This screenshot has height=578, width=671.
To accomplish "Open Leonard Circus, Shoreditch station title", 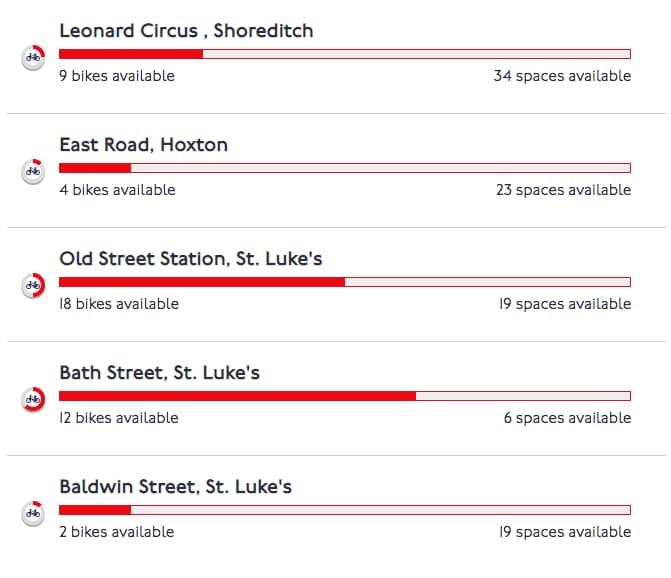I will pyautogui.click(x=186, y=31).
